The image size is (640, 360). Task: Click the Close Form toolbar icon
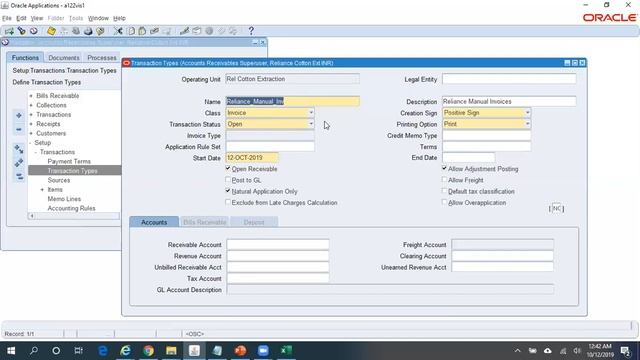(x=100, y=31)
